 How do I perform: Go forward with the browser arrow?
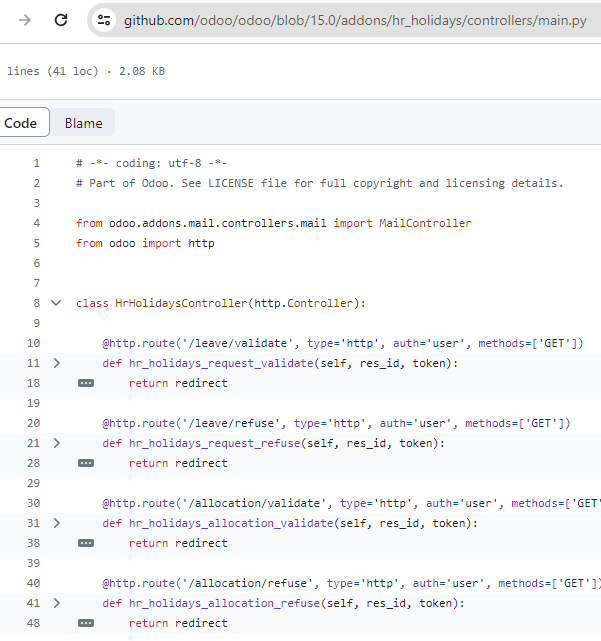tap(25, 20)
